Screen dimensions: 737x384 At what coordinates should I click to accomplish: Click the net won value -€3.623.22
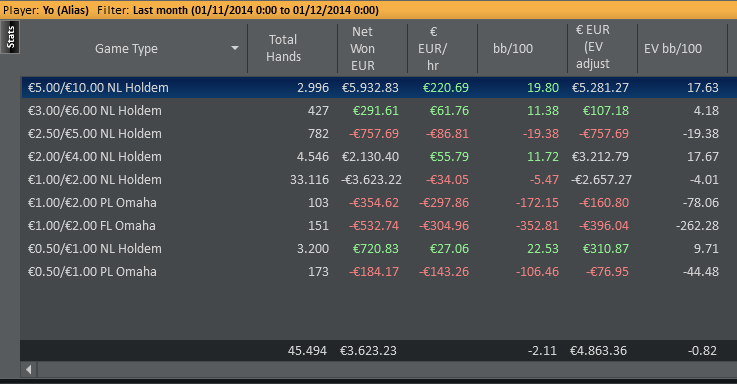[371, 180]
